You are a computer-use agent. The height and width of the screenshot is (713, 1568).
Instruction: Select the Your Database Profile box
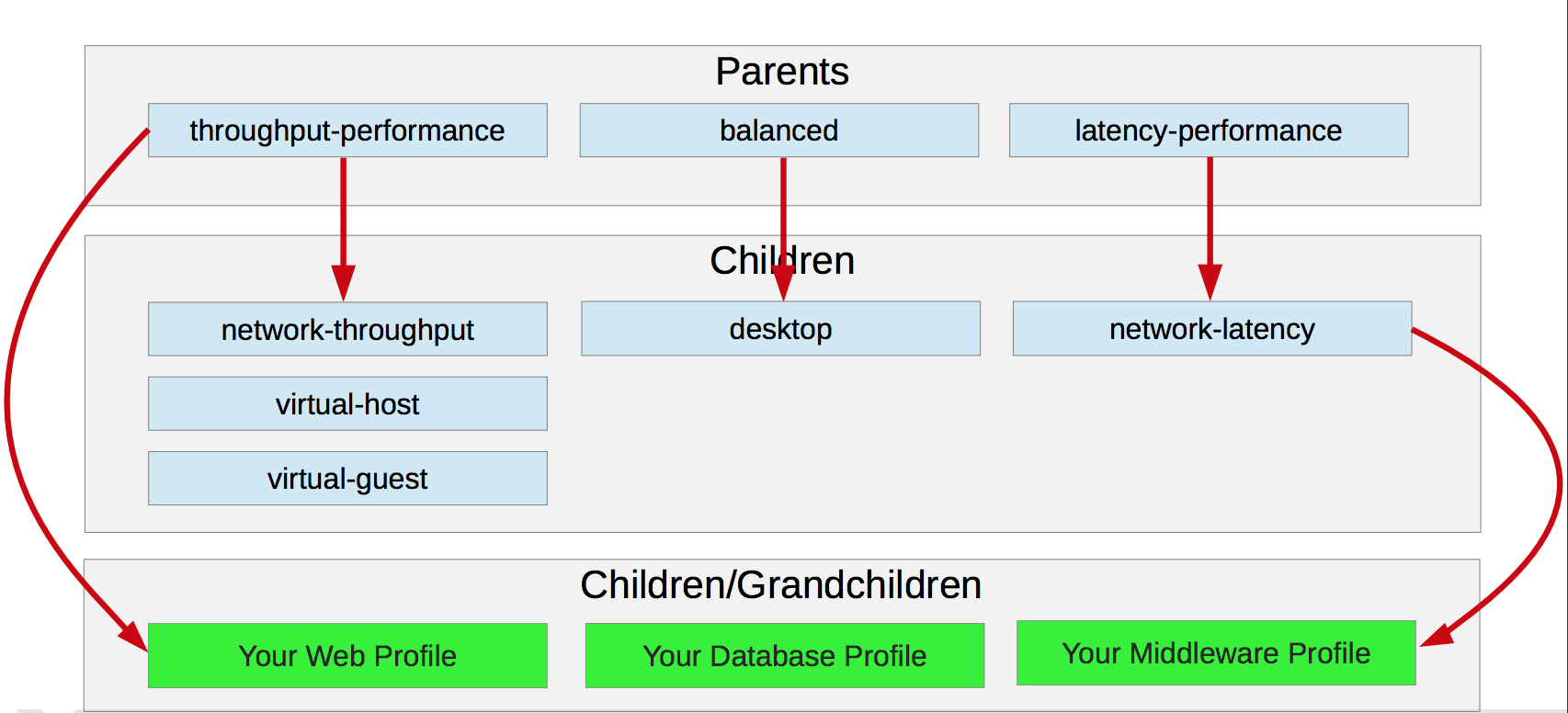pos(784,655)
